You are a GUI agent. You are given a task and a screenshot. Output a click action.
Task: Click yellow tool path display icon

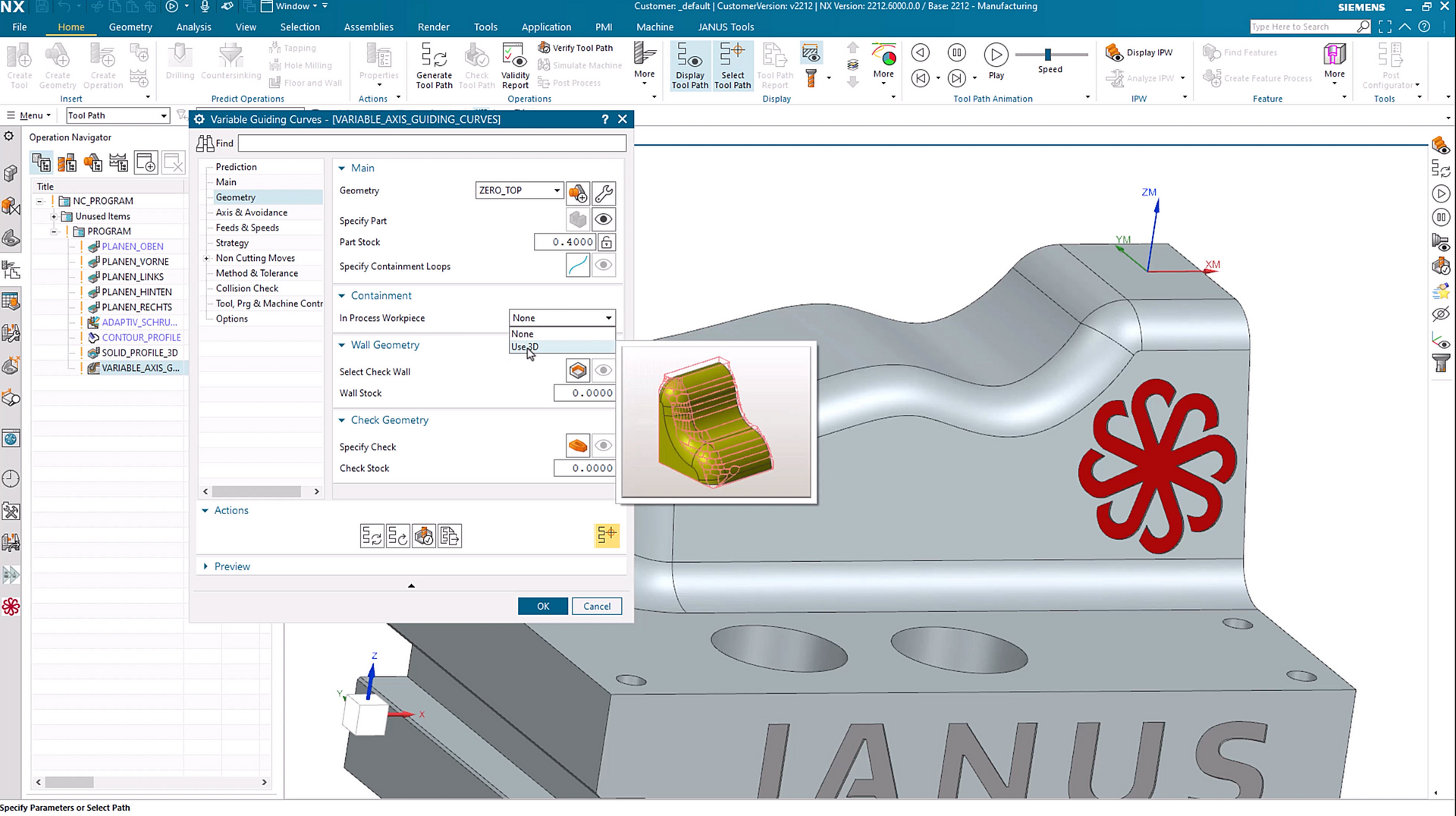pos(607,535)
